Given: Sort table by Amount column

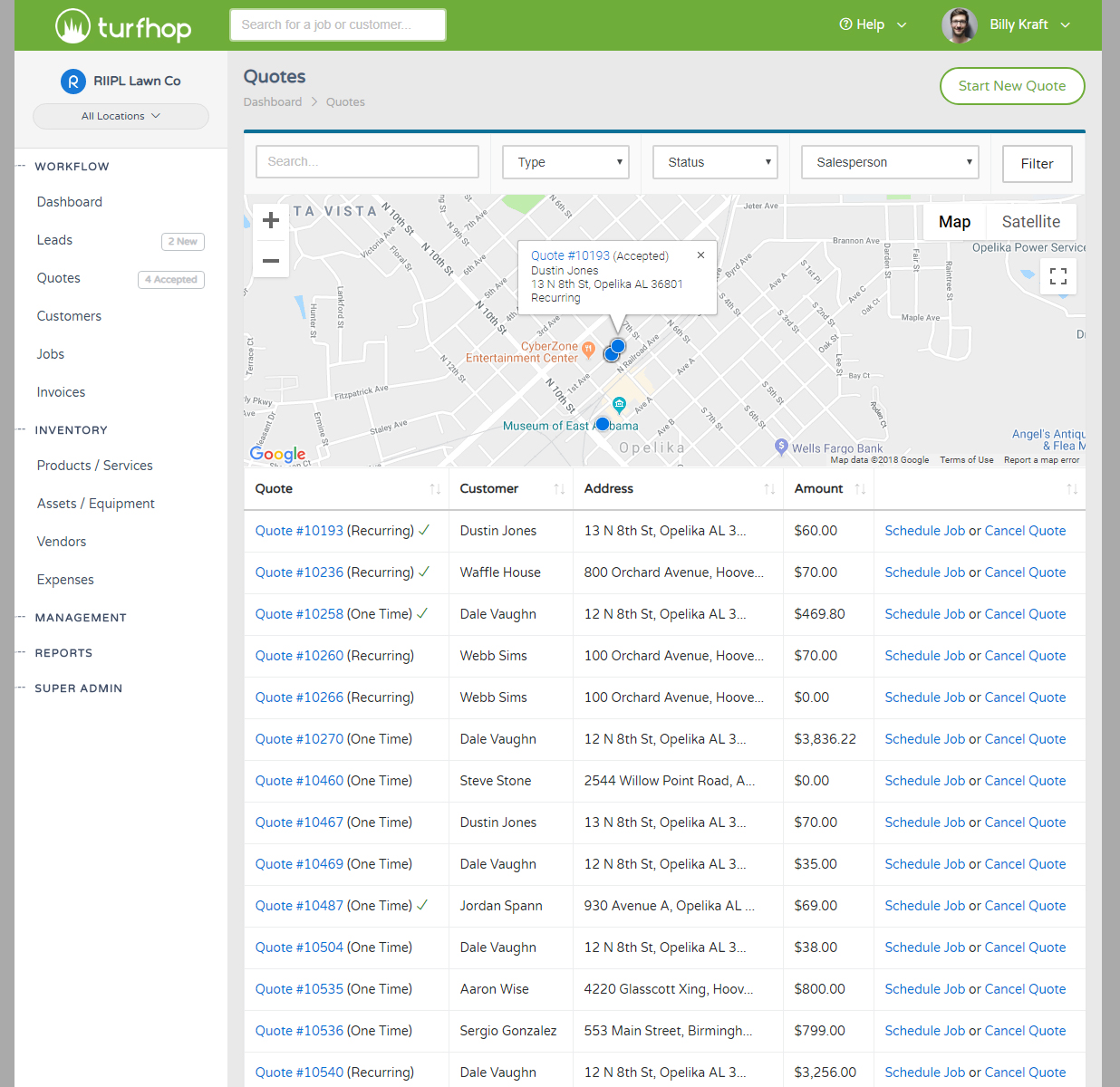Looking at the screenshot, I should [x=860, y=489].
